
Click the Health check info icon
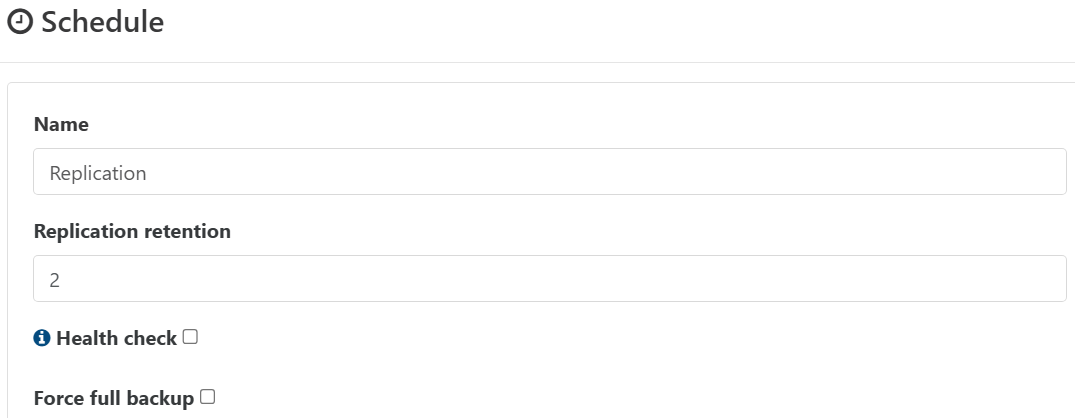pos(42,338)
